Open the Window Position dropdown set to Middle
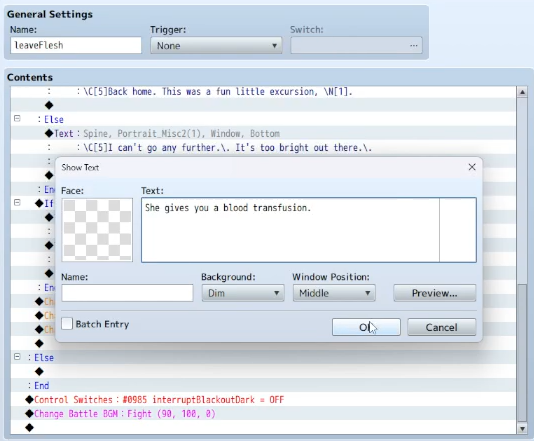Image resolution: width=534 pixels, height=441 pixels. click(334, 293)
